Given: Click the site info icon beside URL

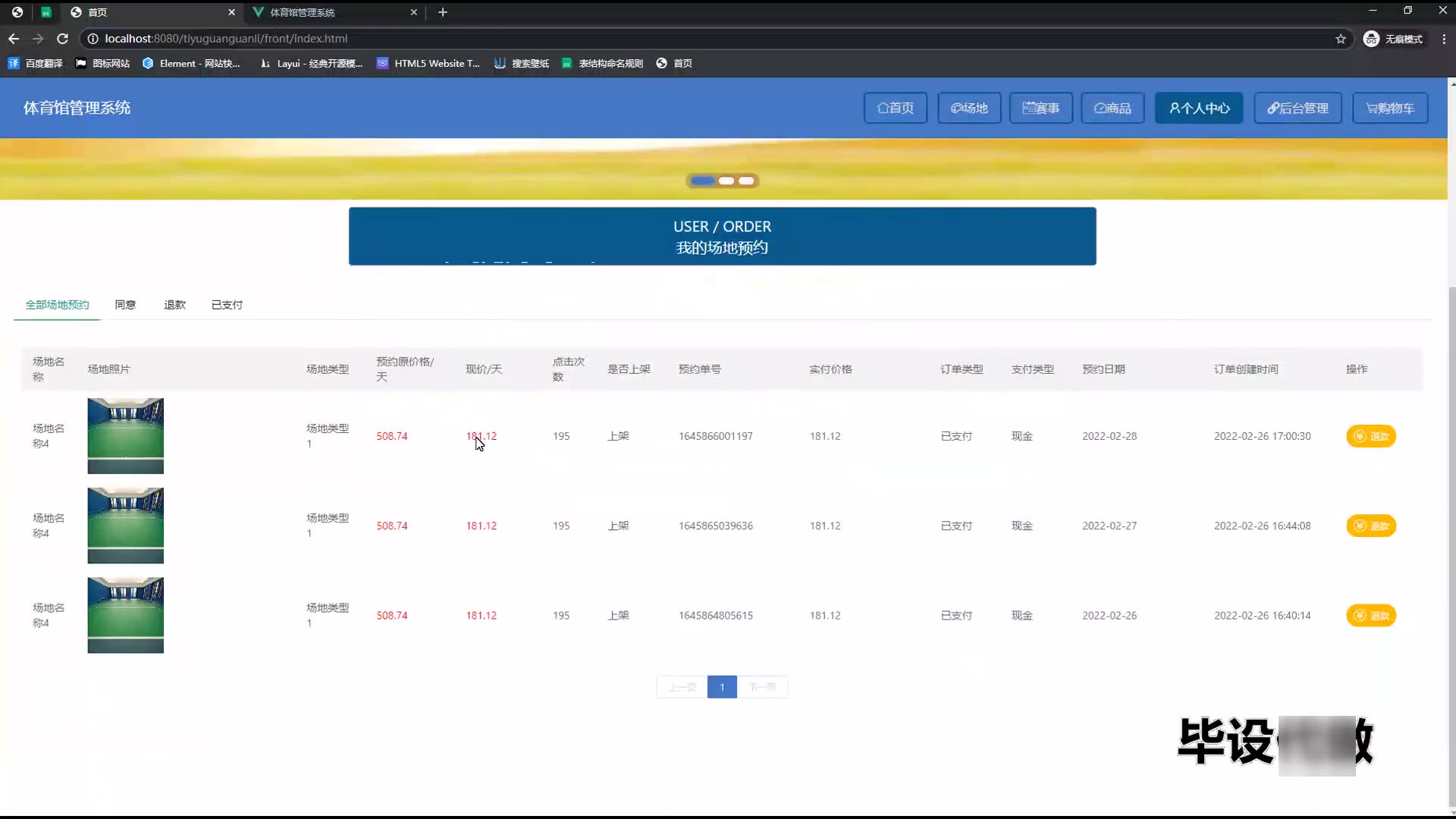Looking at the screenshot, I should tap(93, 39).
